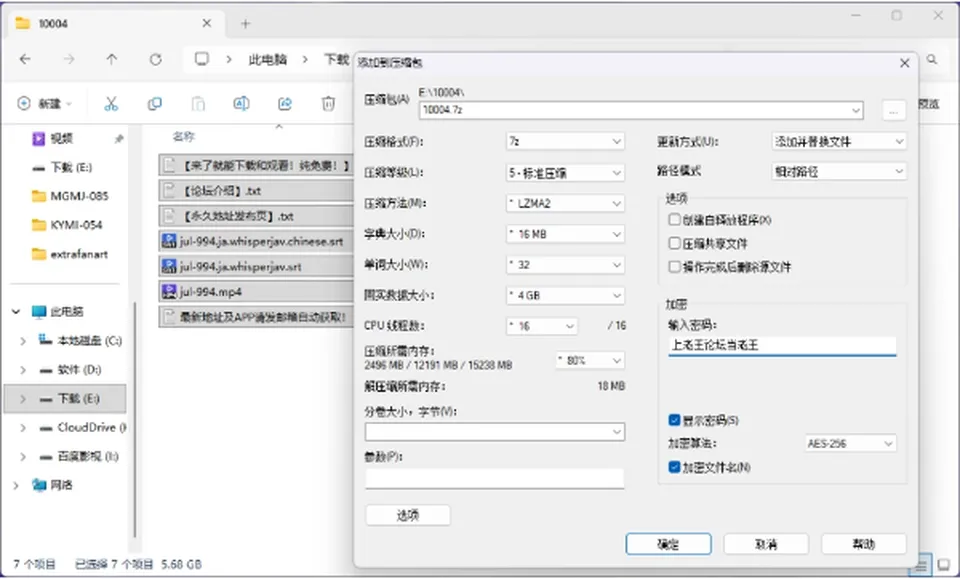Click 此电脑 in the address breadcrumb
Image resolution: width=960 pixels, height=579 pixels.
[268, 59]
